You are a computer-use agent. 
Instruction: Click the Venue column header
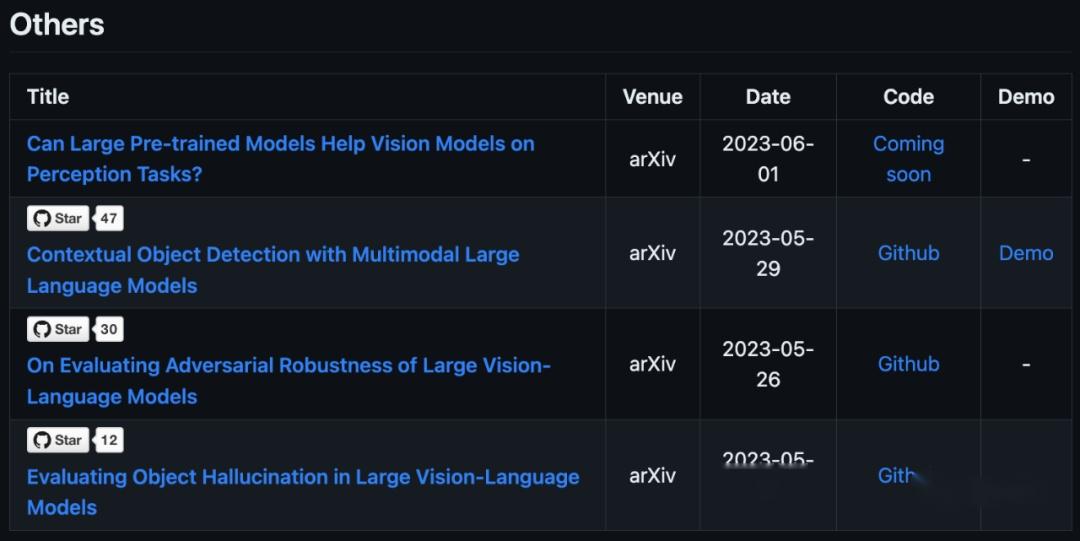652,97
